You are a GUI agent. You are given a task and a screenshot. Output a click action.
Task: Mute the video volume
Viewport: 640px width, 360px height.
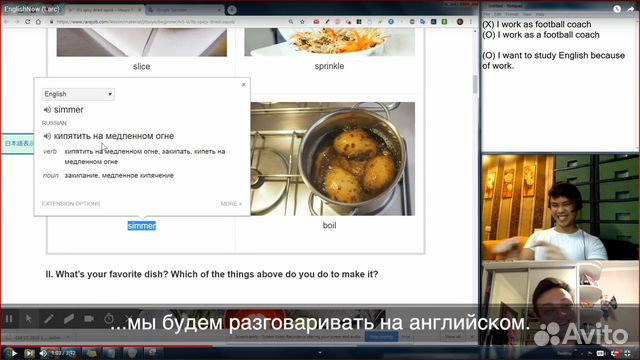tap(43, 353)
